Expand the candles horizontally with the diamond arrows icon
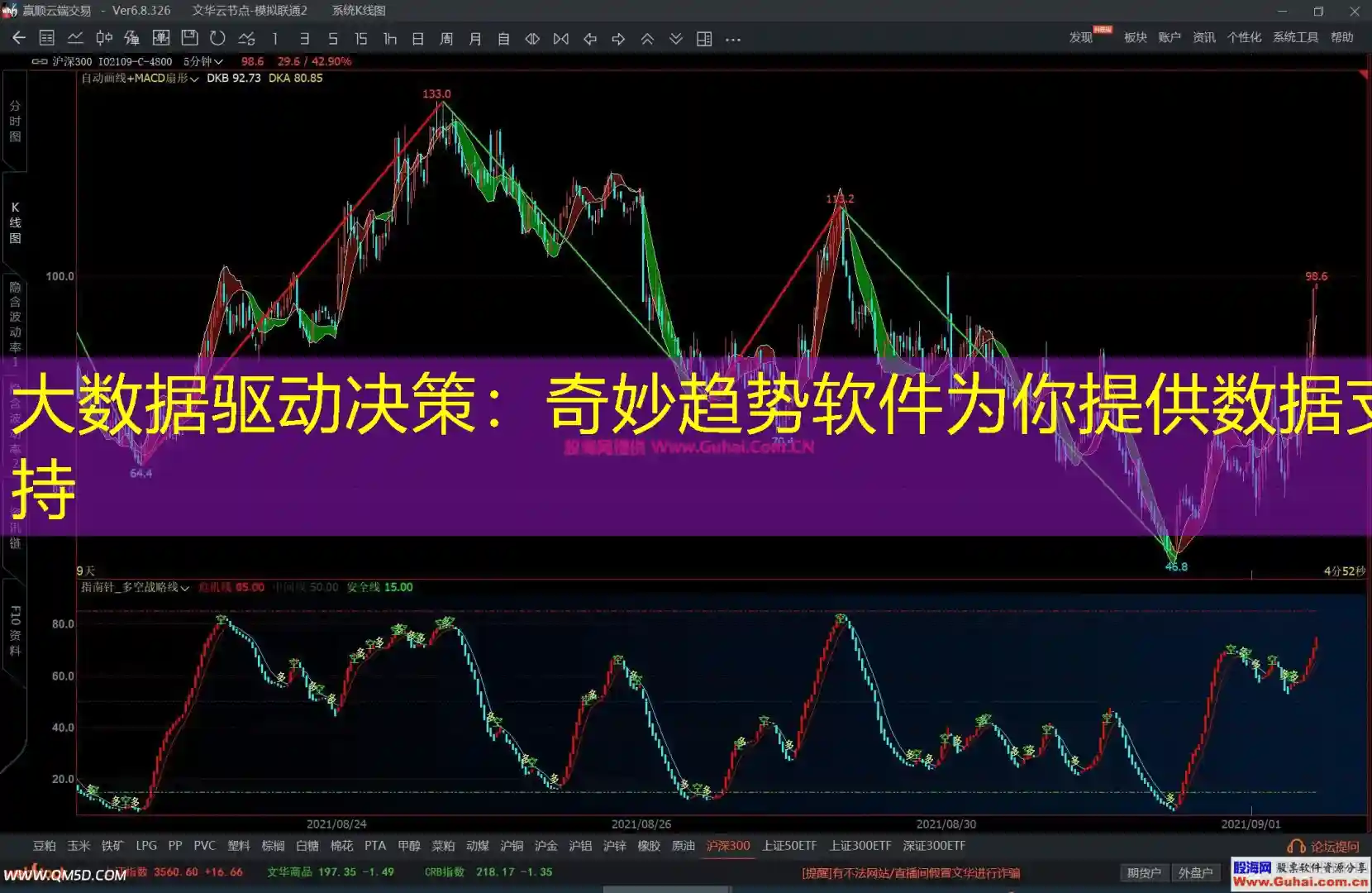Viewport: 1372px width, 893px height. point(532,39)
